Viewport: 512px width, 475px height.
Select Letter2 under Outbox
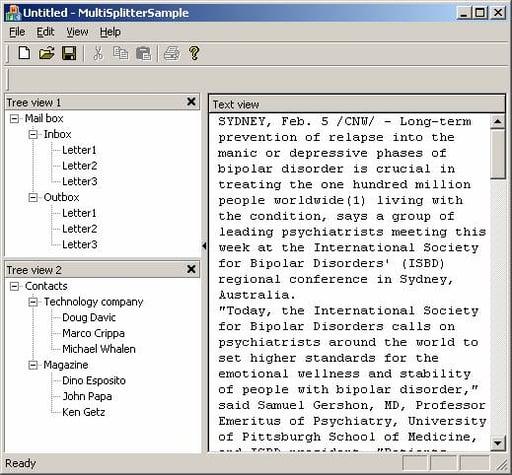click(x=80, y=229)
